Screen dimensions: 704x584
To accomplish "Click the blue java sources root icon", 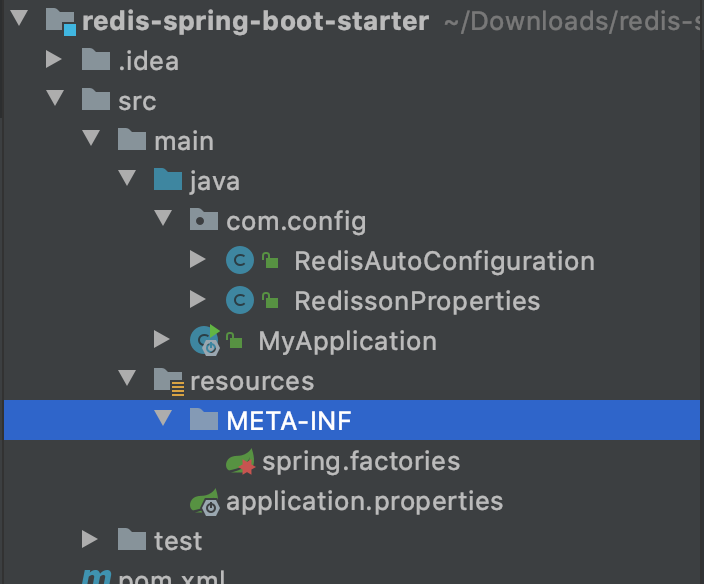I will pyautogui.click(x=167, y=179).
